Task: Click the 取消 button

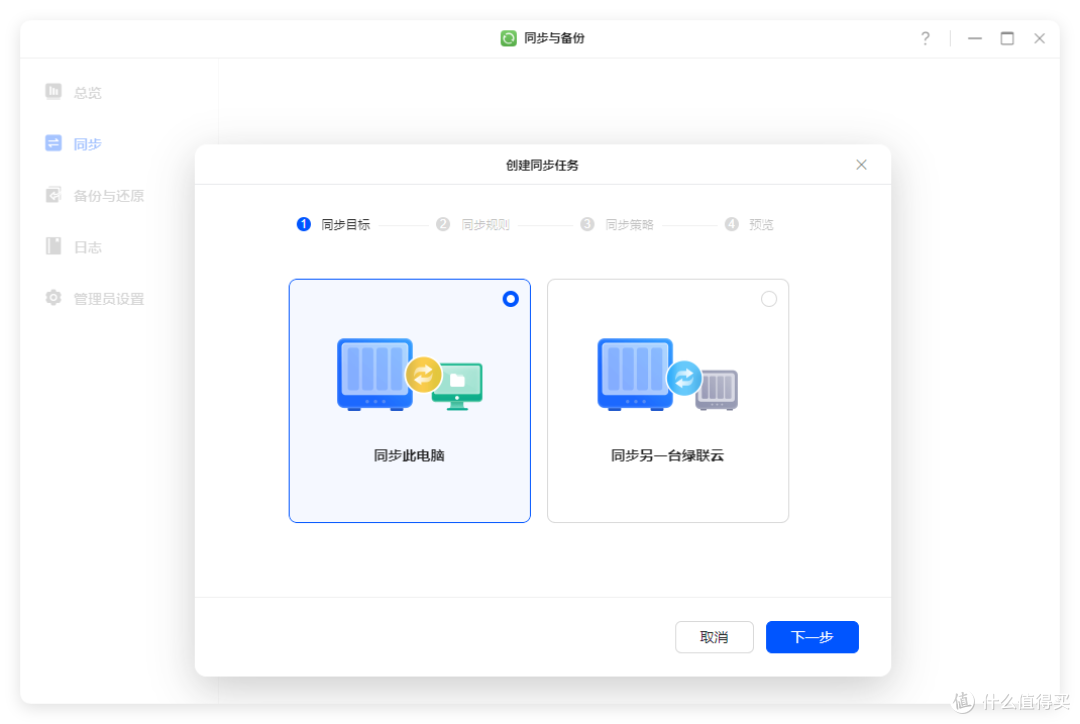Action: point(714,637)
